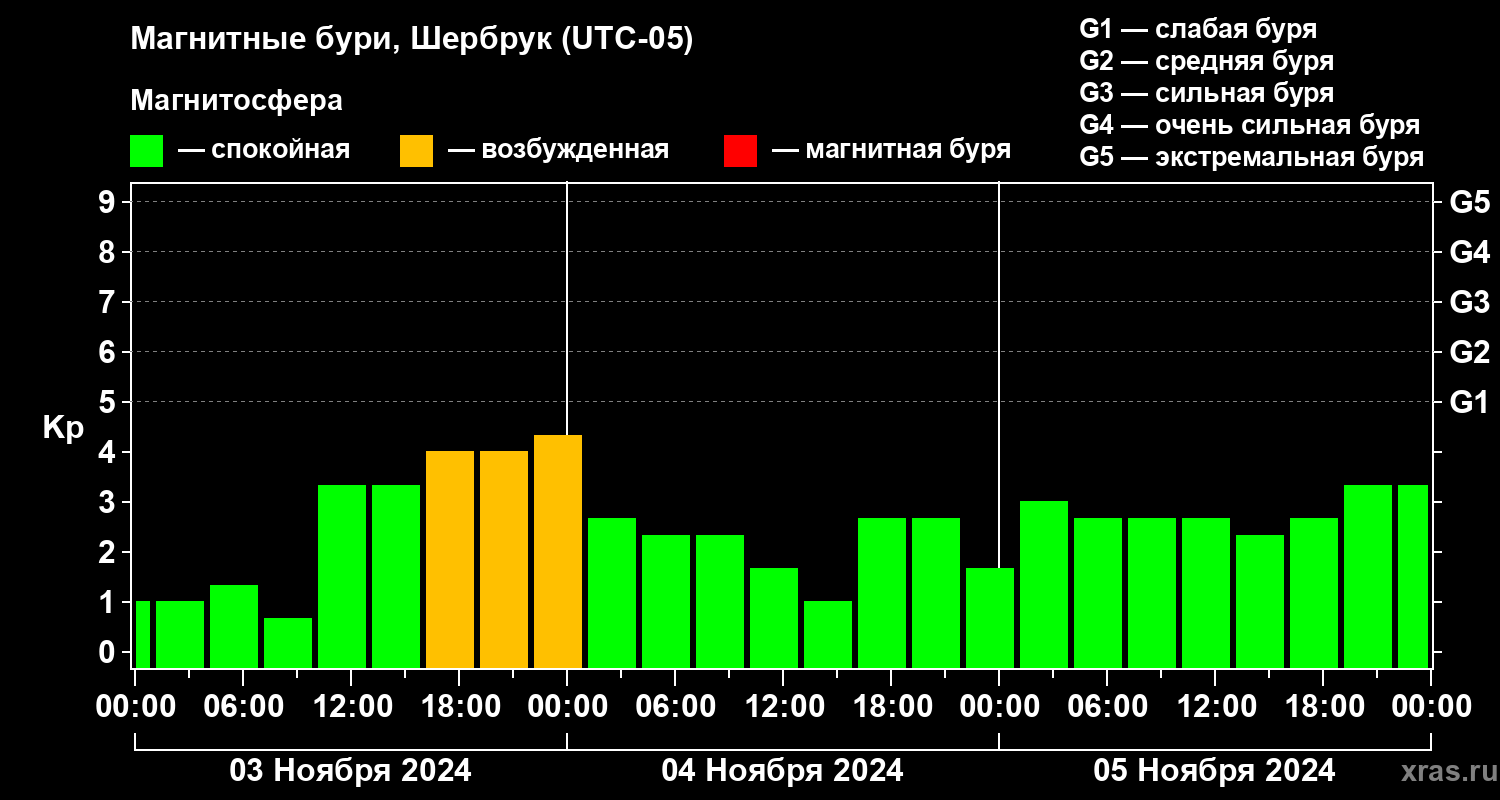Screen dimensions: 1500x800
Task: Click the legend label '— магнитная буря'
Action: click(892, 151)
